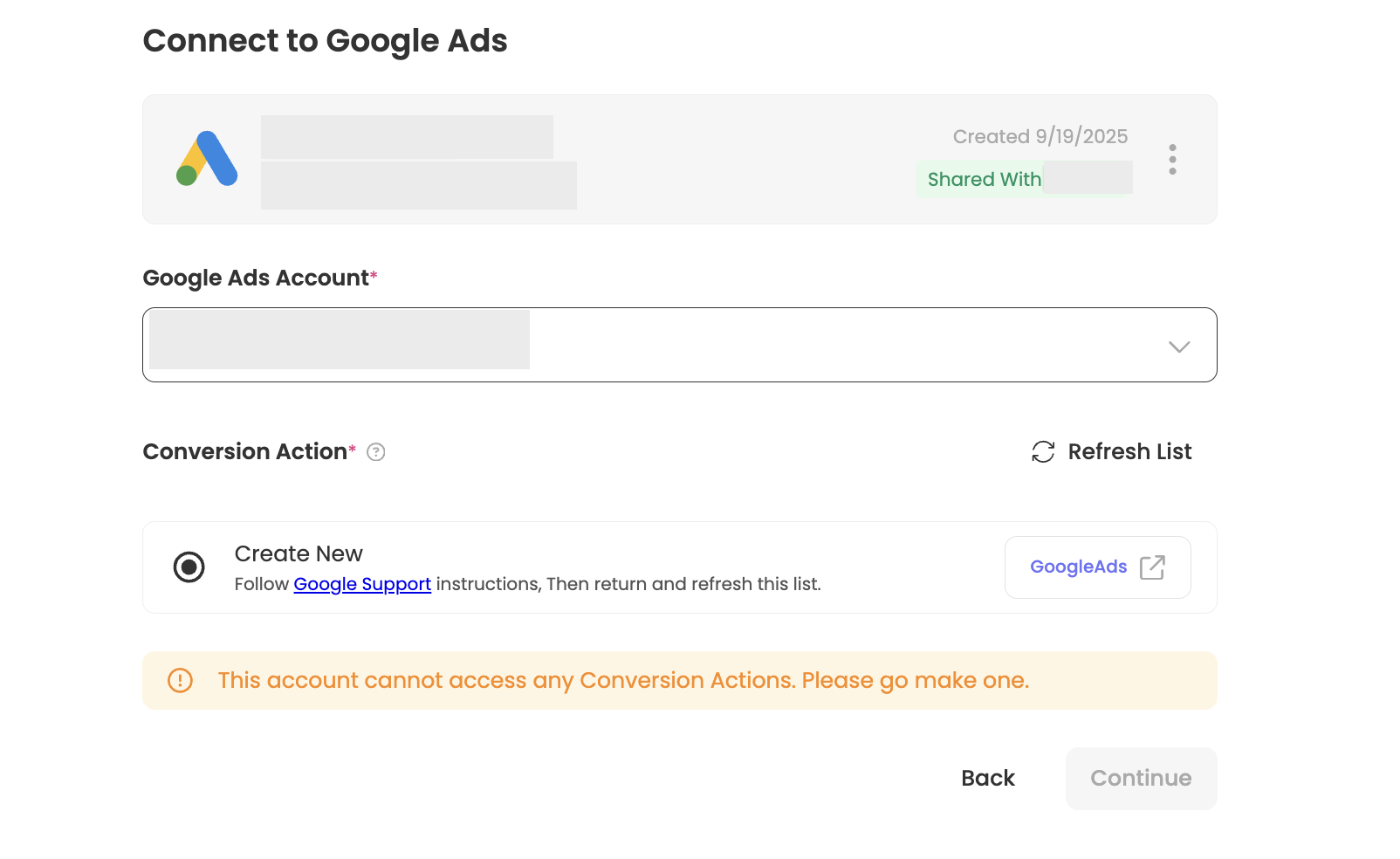Click the GoogleAds button text

coord(1078,567)
